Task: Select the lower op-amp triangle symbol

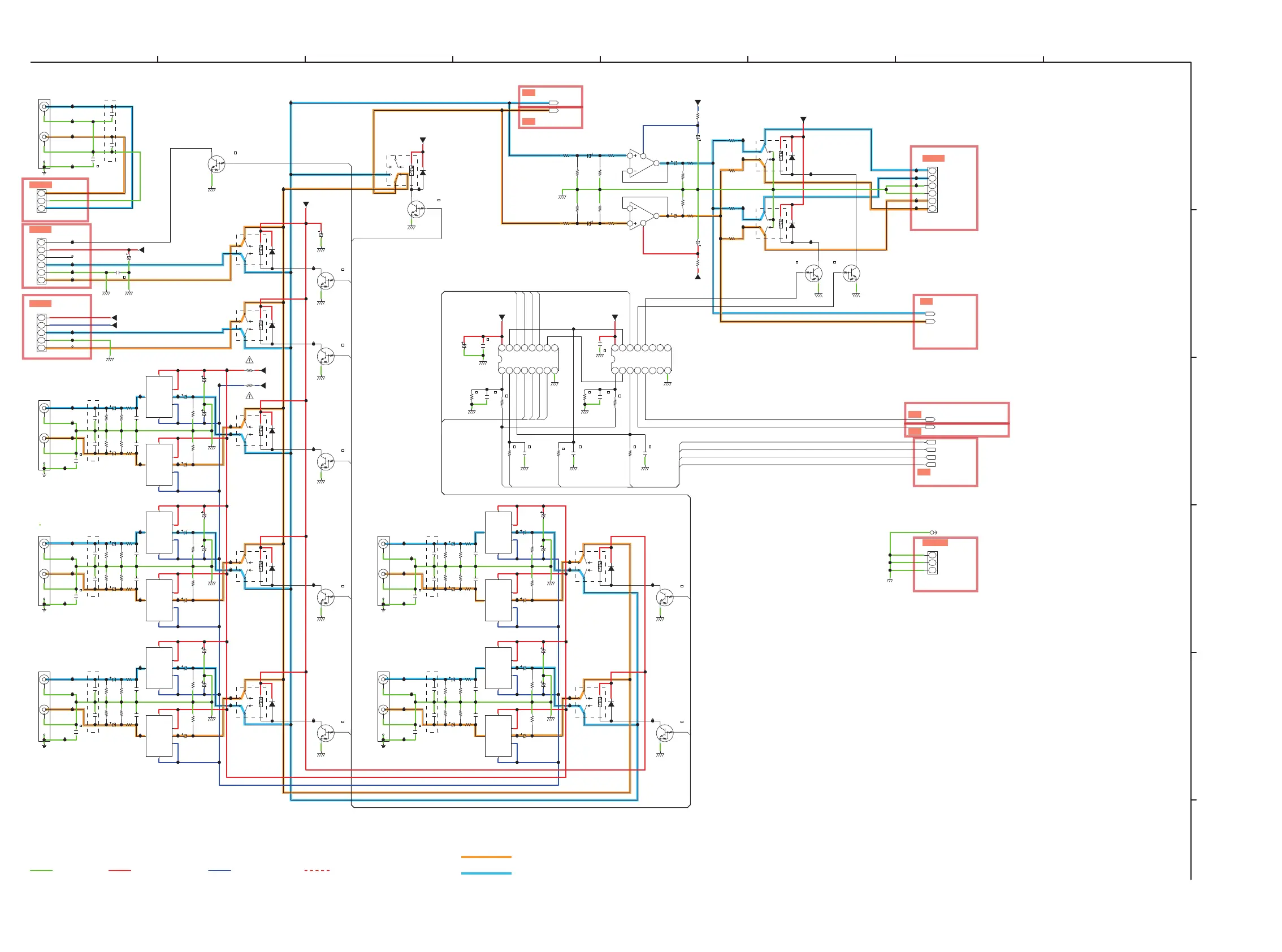Action: [x=644, y=215]
